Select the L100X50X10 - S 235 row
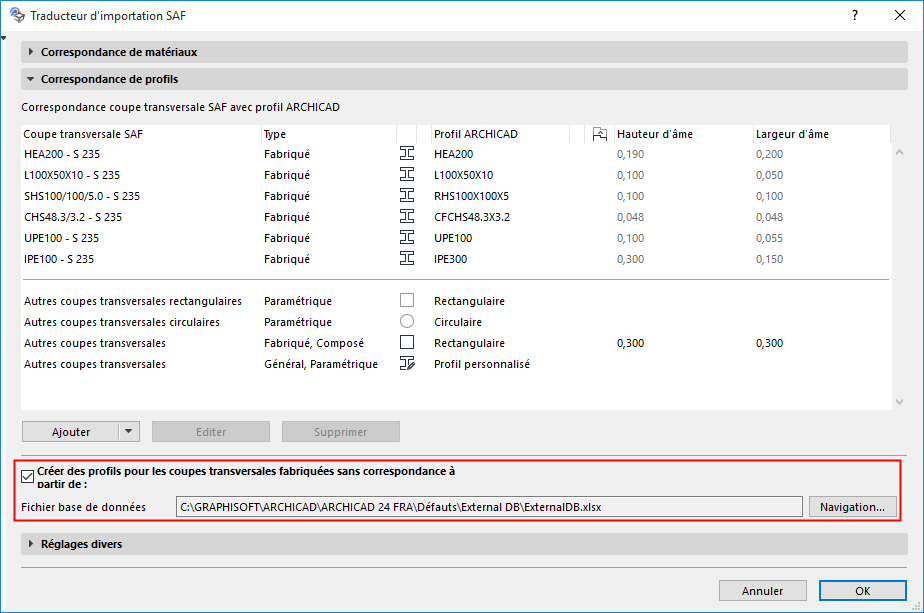The height and width of the screenshot is (613, 924). [x=455, y=175]
